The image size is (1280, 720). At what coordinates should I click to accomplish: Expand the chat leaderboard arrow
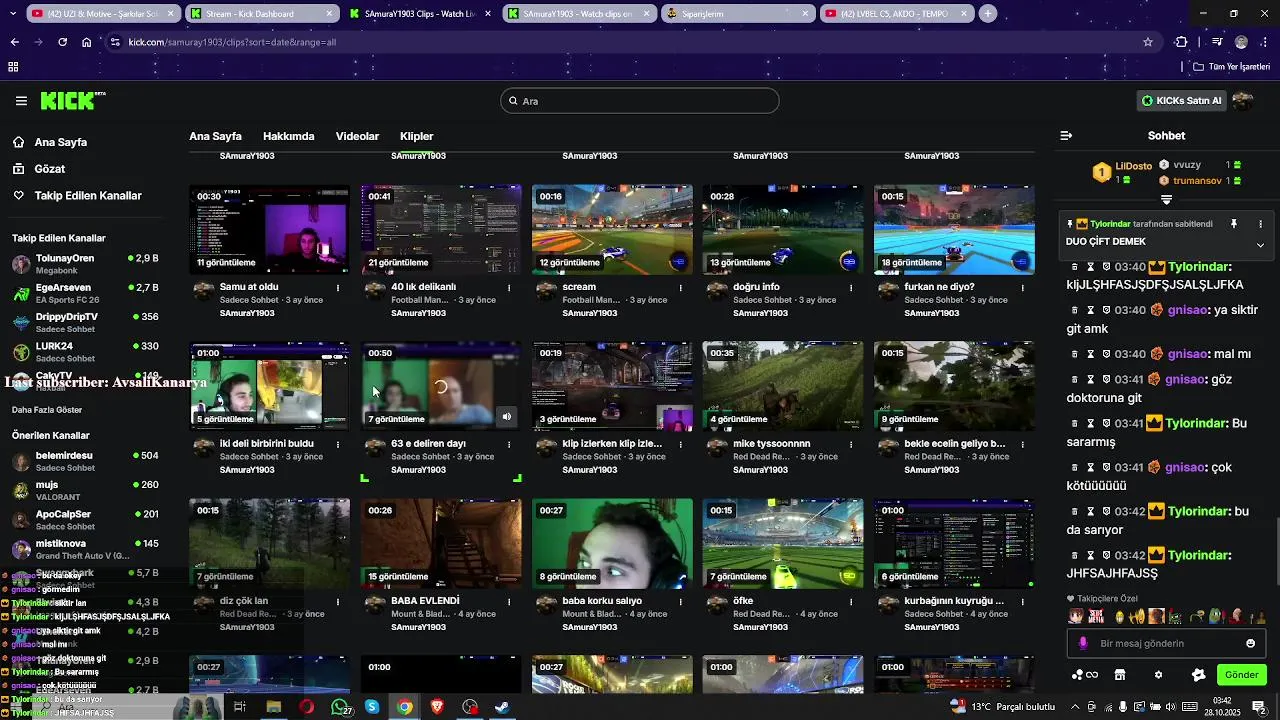pyautogui.click(x=1166, y=200)
